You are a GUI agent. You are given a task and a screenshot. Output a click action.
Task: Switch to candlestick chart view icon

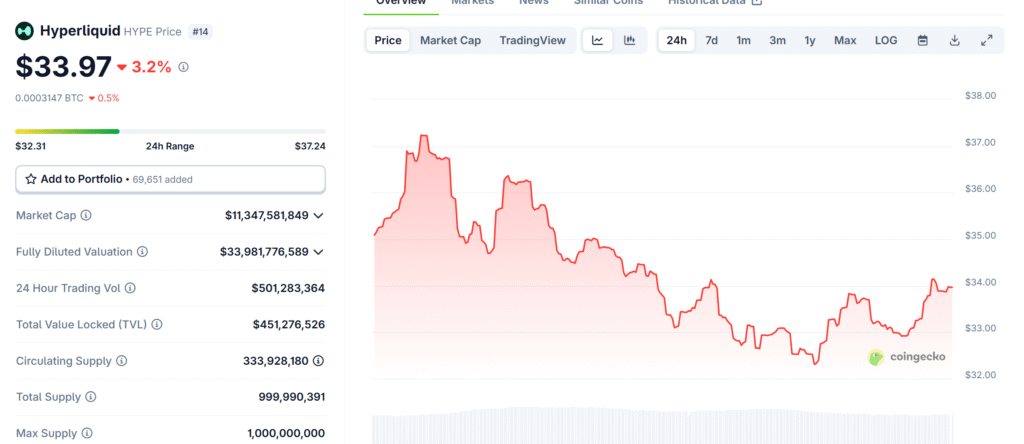630,40
